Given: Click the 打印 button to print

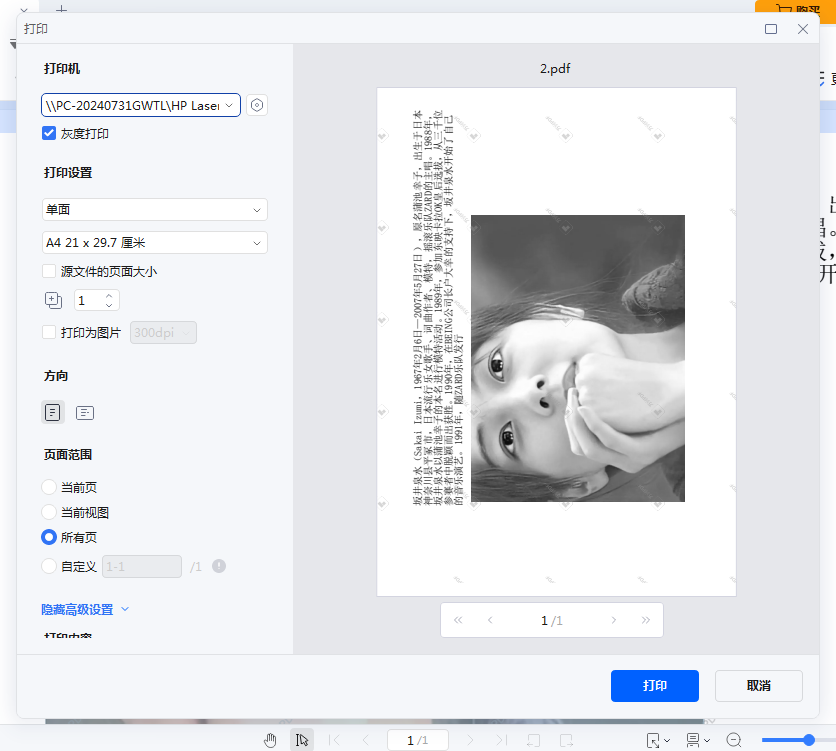Looking at the screenshot, I should click(x=655, y=686).
